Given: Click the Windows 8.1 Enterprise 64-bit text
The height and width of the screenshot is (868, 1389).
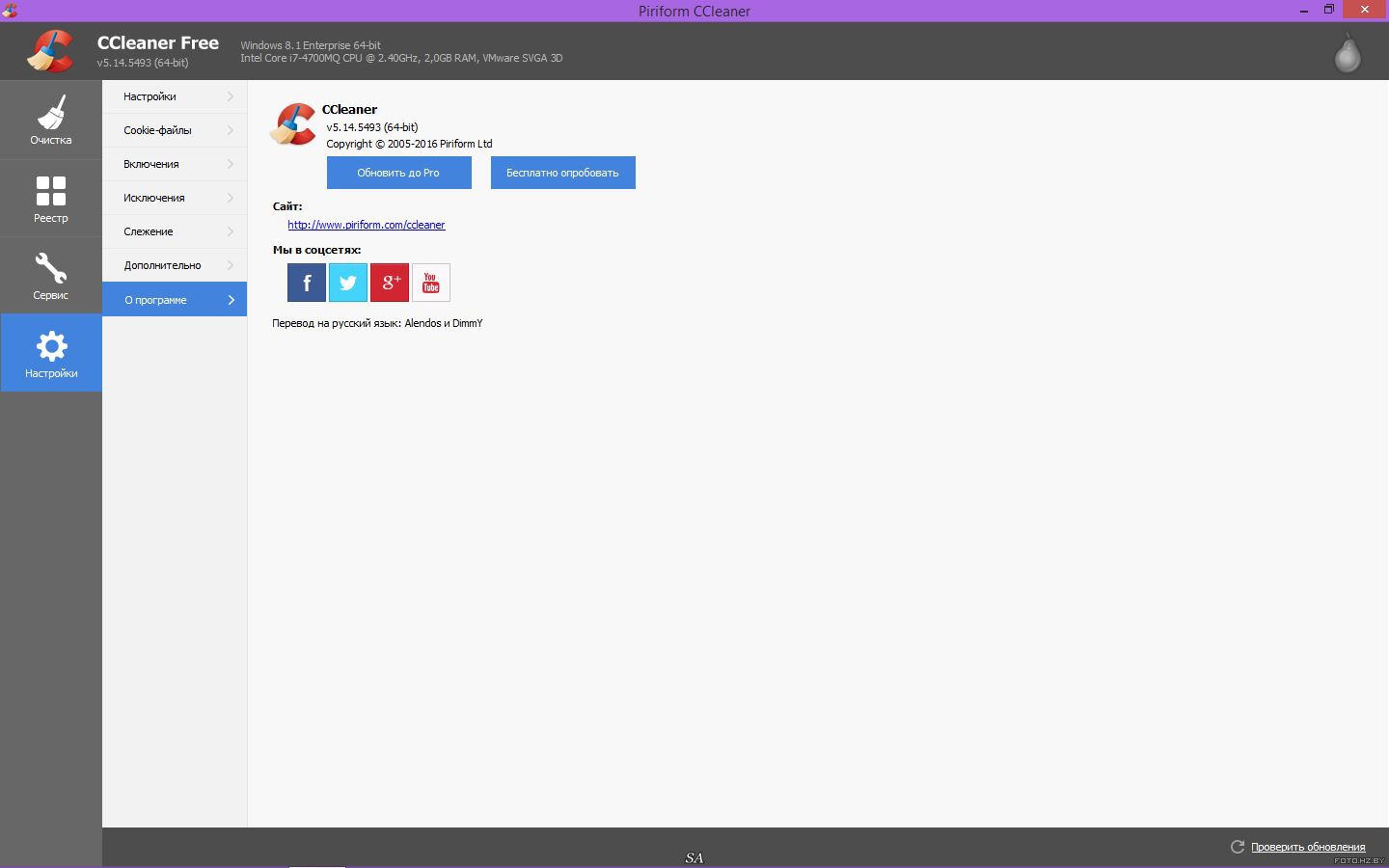Looking at the screenshot, I should [x=311, y=45].
